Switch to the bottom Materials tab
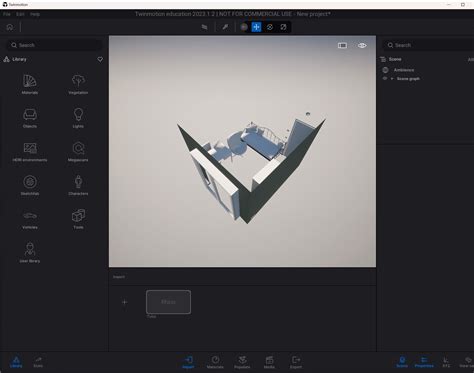The height and width of the screenshot is (373, 474). (215, 362)
